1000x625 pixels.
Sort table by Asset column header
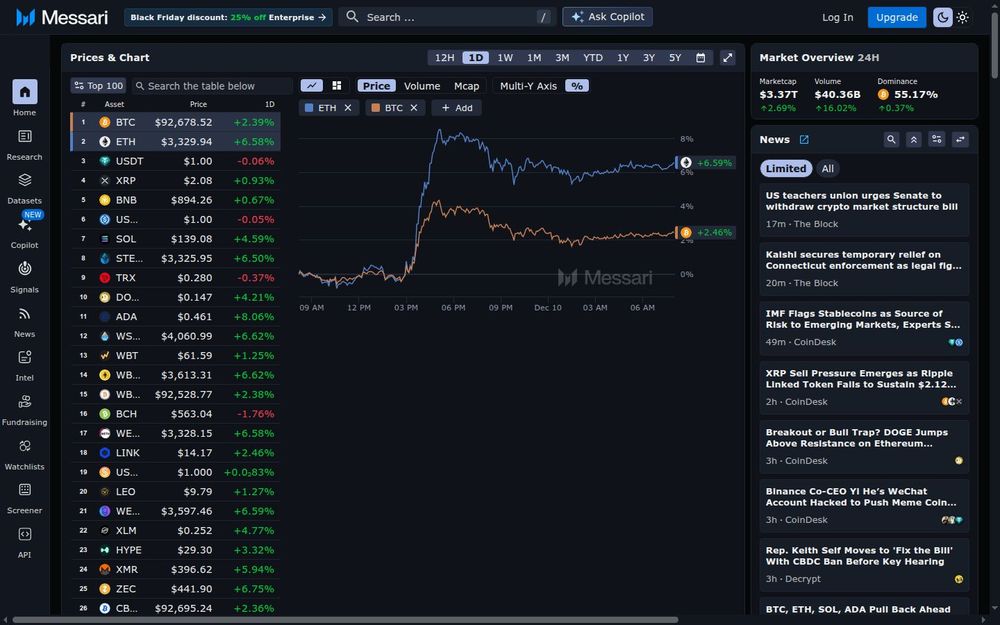click(x=114, y=104)
